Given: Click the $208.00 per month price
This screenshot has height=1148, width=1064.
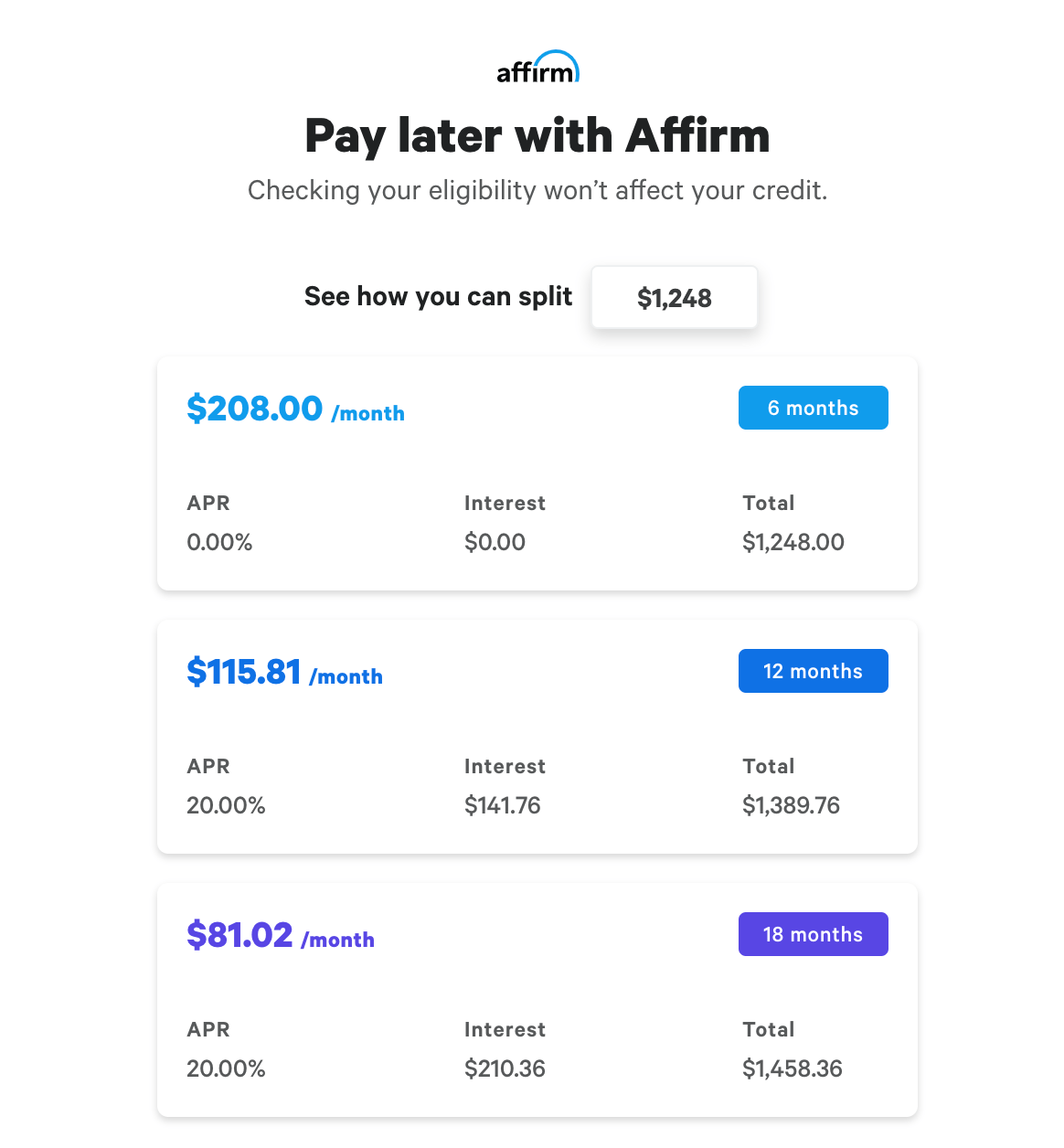Looking at the screenshot, I should point(295,408).
